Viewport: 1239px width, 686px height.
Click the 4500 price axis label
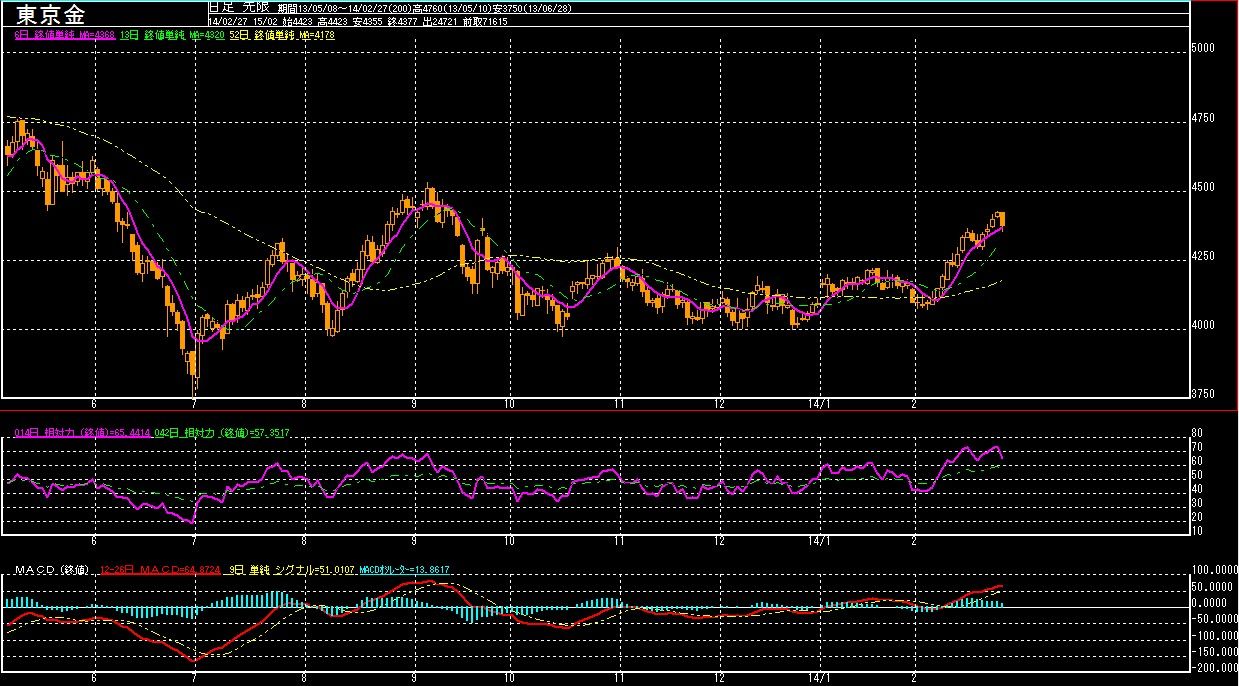click(1204, 187)
